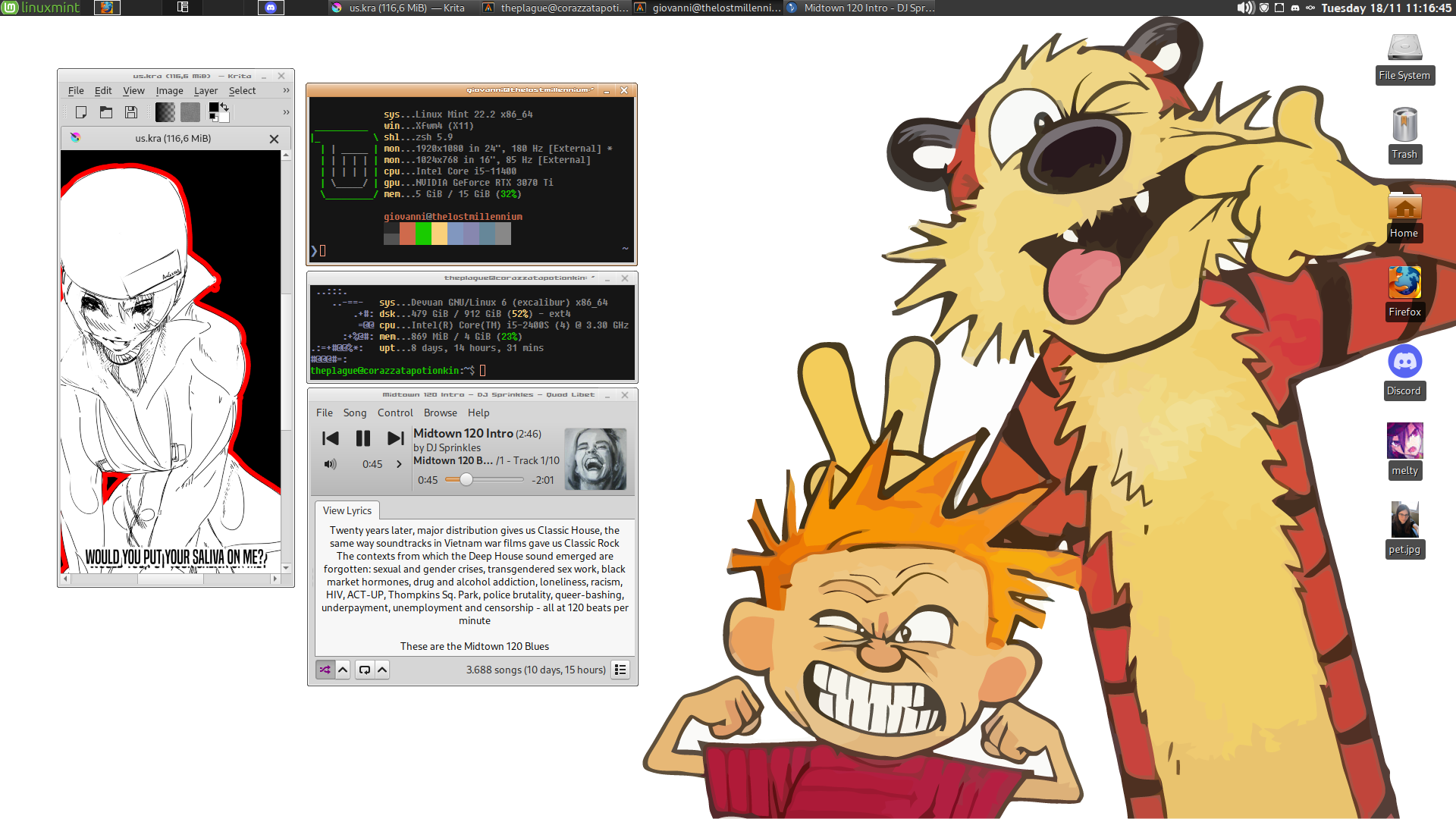This screenshot has width=1456, height=819.
Task: Expand the shuffle mode options arrow
Action: point(343,670)
